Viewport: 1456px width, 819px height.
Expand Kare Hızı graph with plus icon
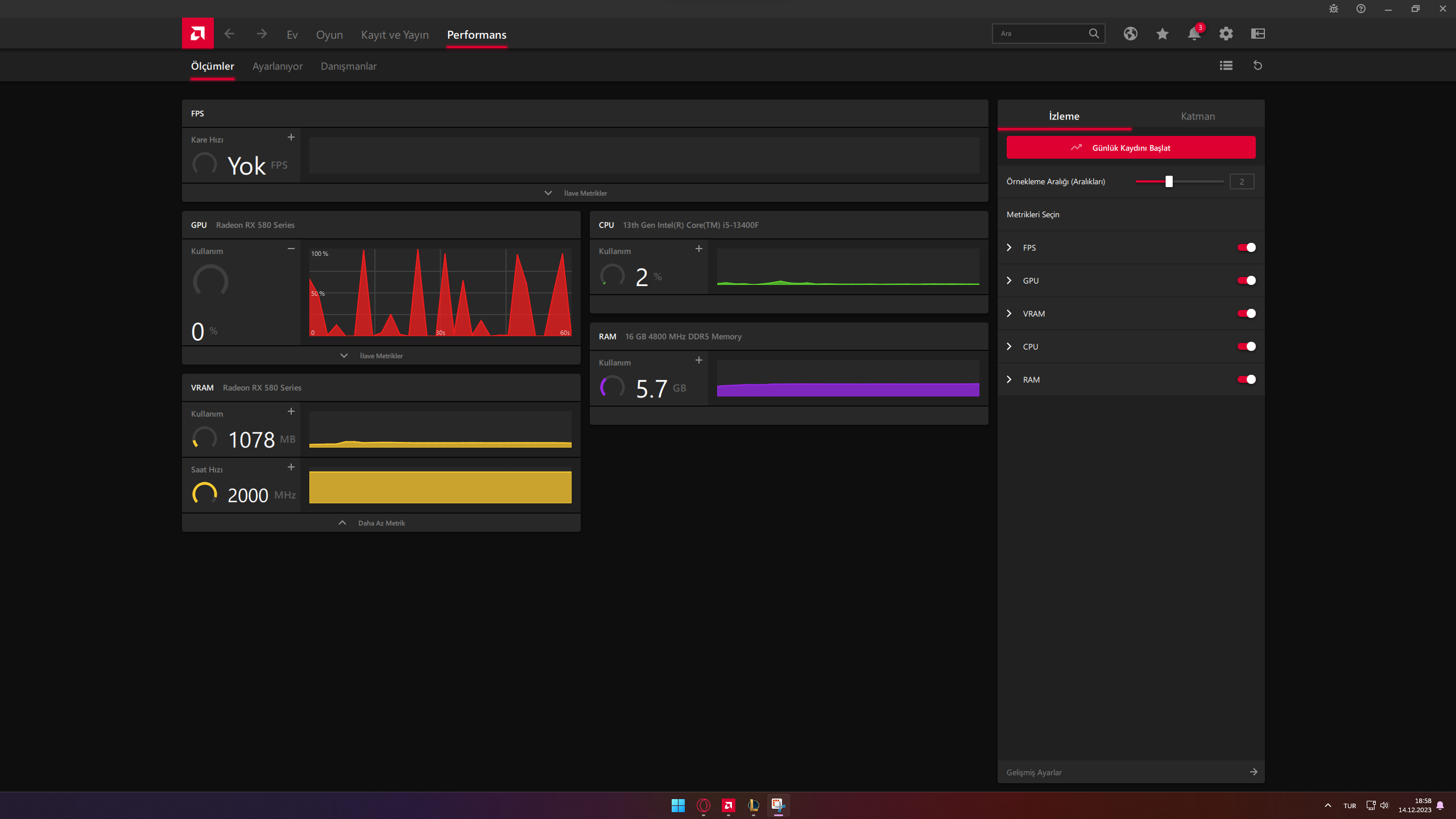coord(291,137)
